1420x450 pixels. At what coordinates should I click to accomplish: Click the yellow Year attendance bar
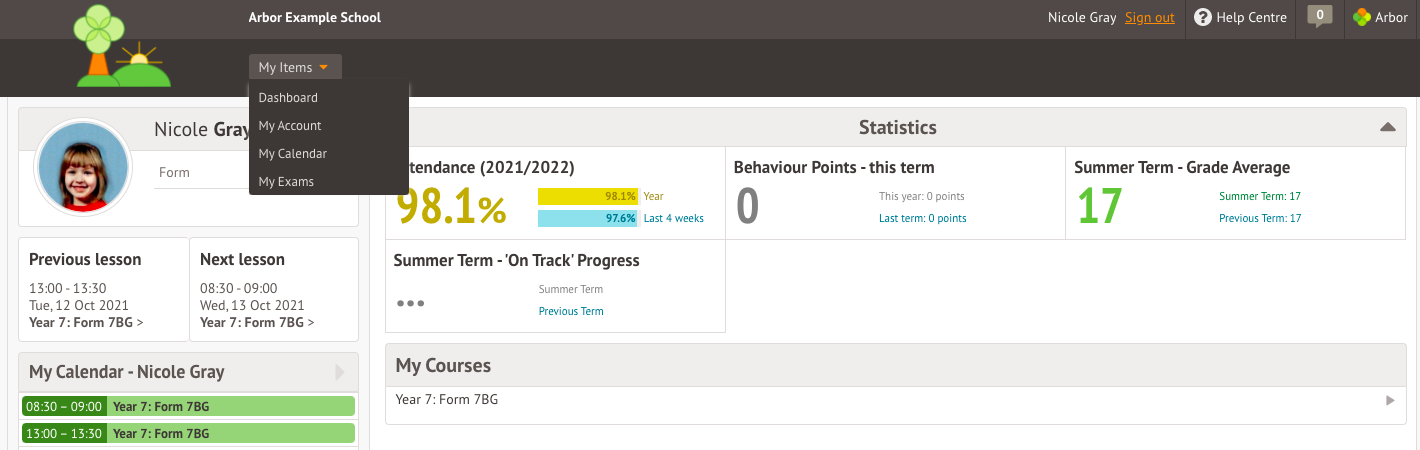pos(588,196)
